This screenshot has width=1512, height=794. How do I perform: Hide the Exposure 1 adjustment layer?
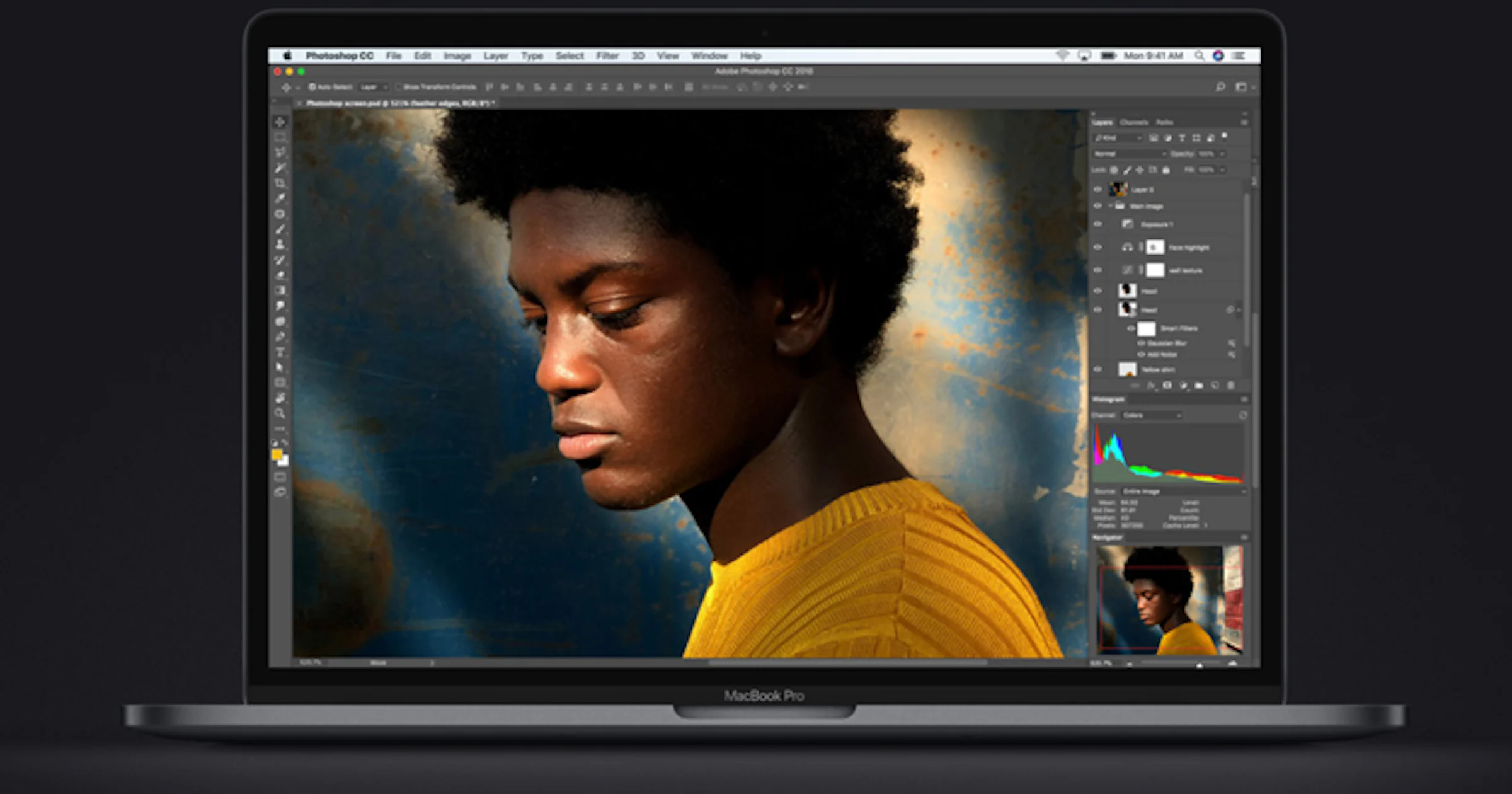(1098, 224)
